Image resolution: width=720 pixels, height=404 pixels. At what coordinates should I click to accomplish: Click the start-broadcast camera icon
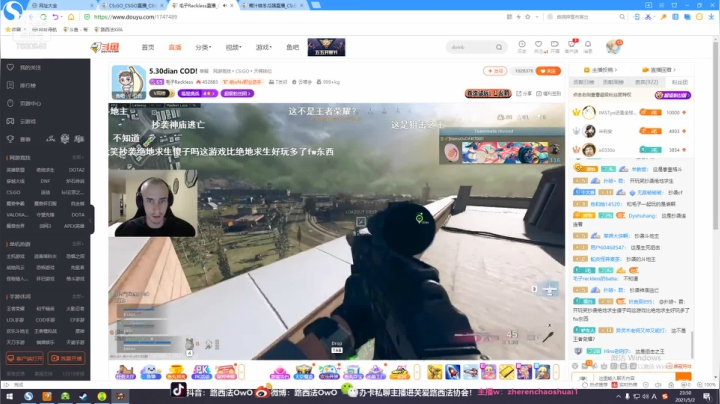(x=555, y=46)
